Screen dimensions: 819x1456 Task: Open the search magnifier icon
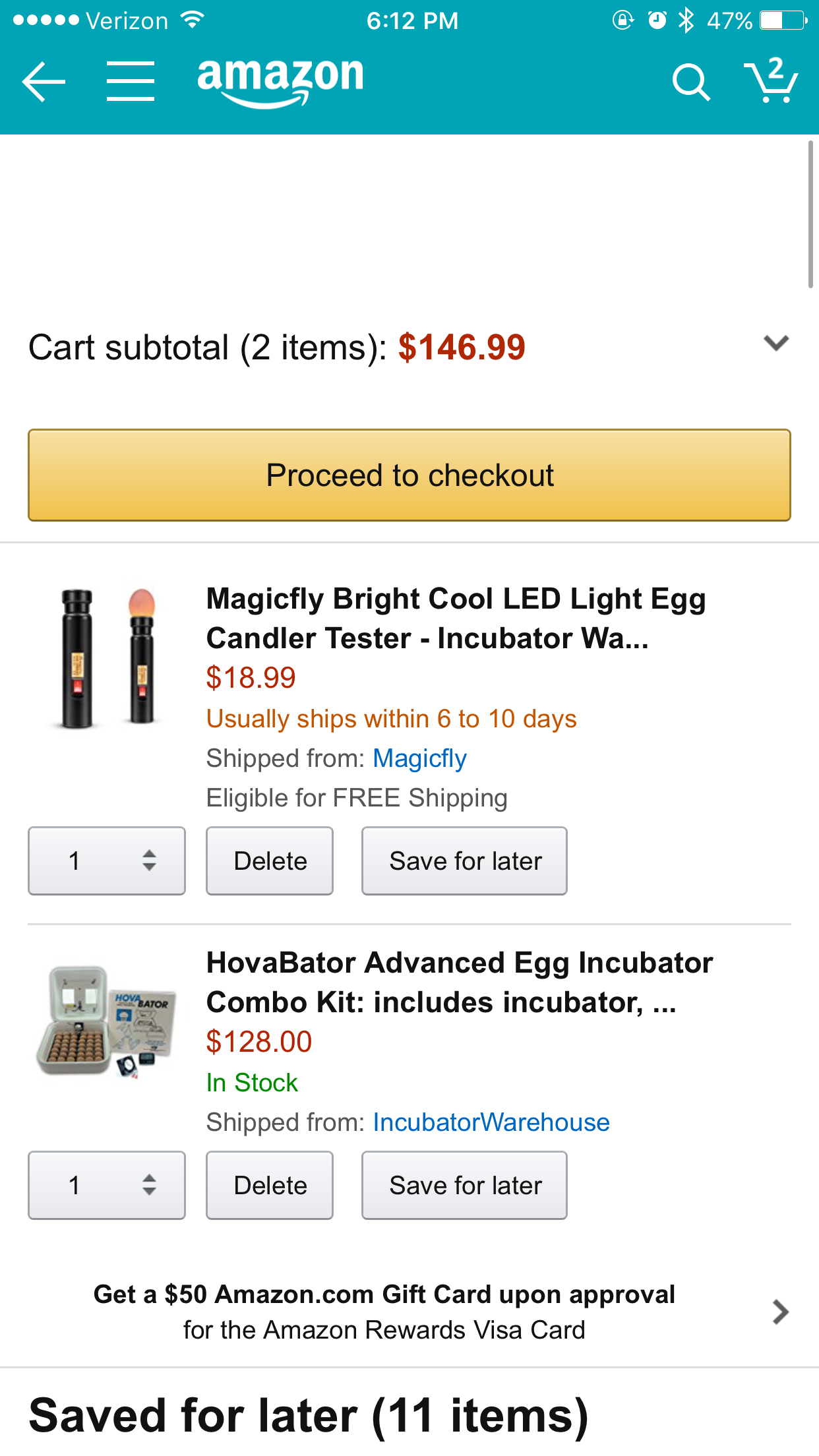pos(690,82)
